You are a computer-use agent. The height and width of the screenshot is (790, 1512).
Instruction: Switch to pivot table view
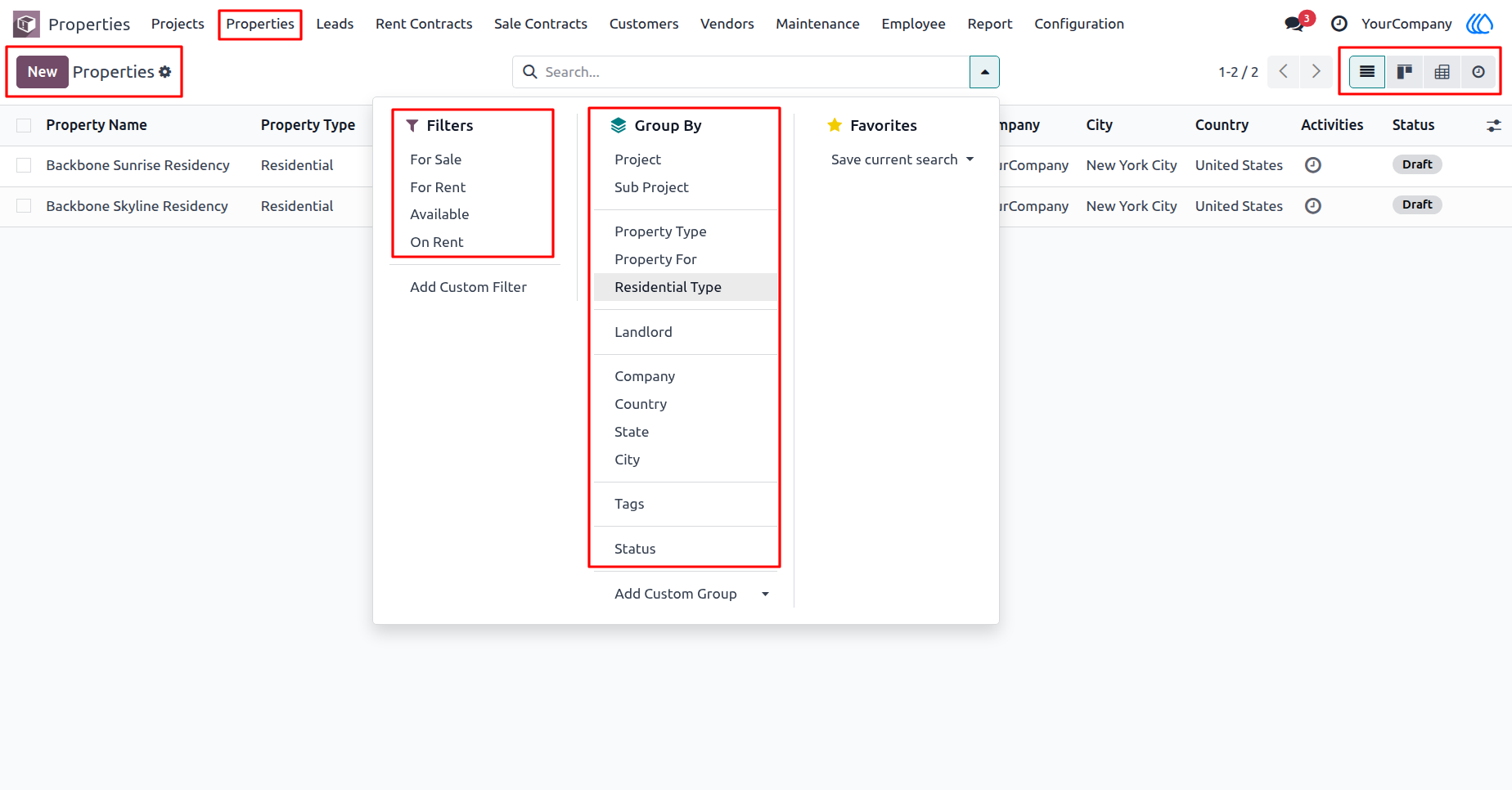point(1442,72)
